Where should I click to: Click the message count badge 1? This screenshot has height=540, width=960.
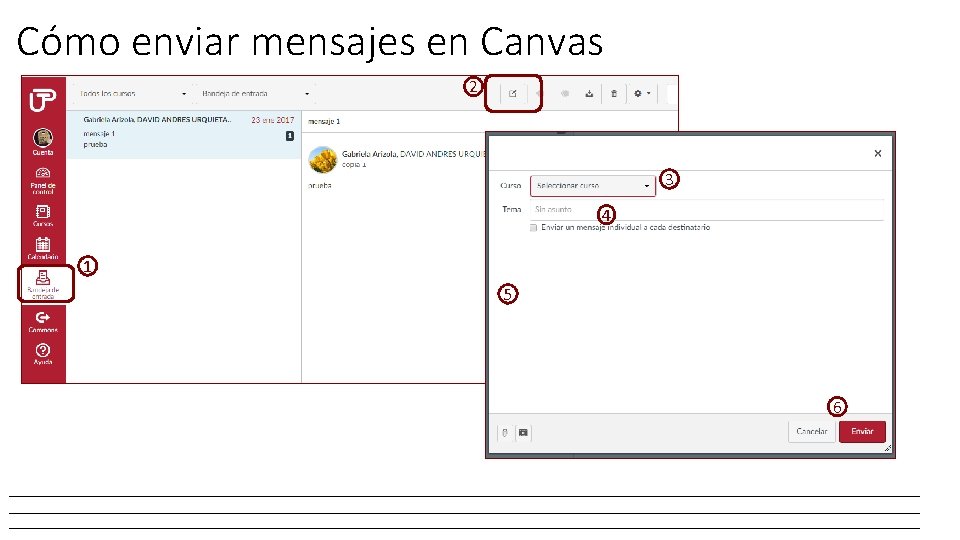point(290,136)
